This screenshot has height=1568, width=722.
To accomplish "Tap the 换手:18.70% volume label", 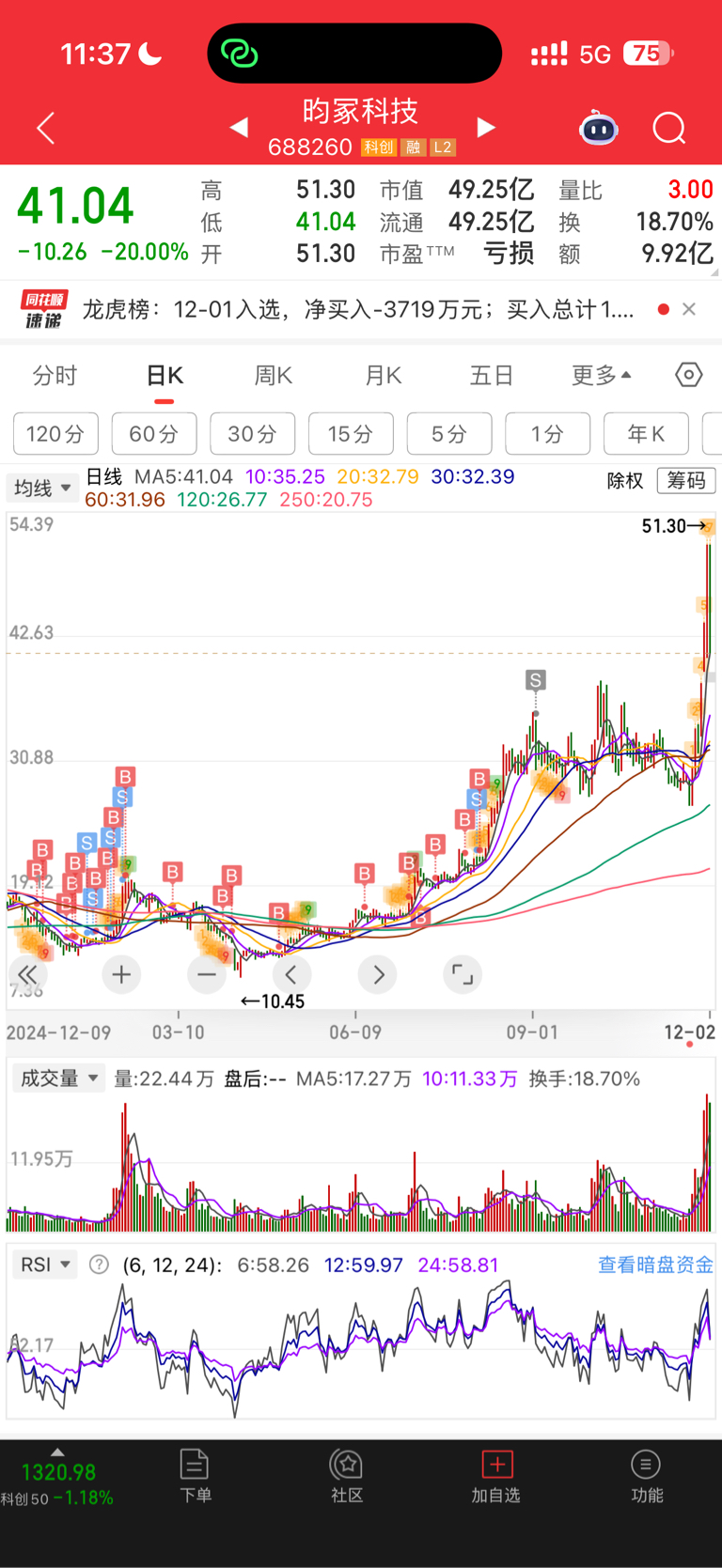I will pyautogui.click(x=585, y=1079).
